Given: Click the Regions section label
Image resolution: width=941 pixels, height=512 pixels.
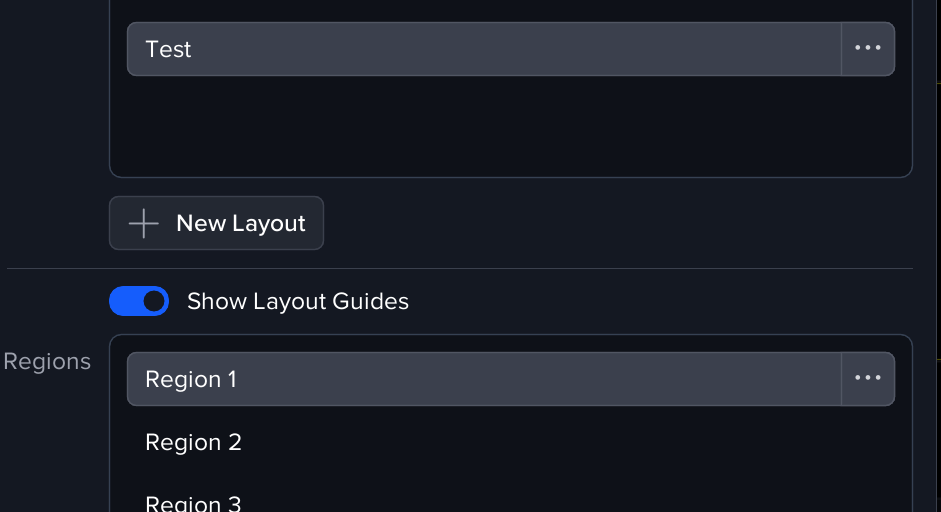Looking at the screenshot, I should point(47,362).
